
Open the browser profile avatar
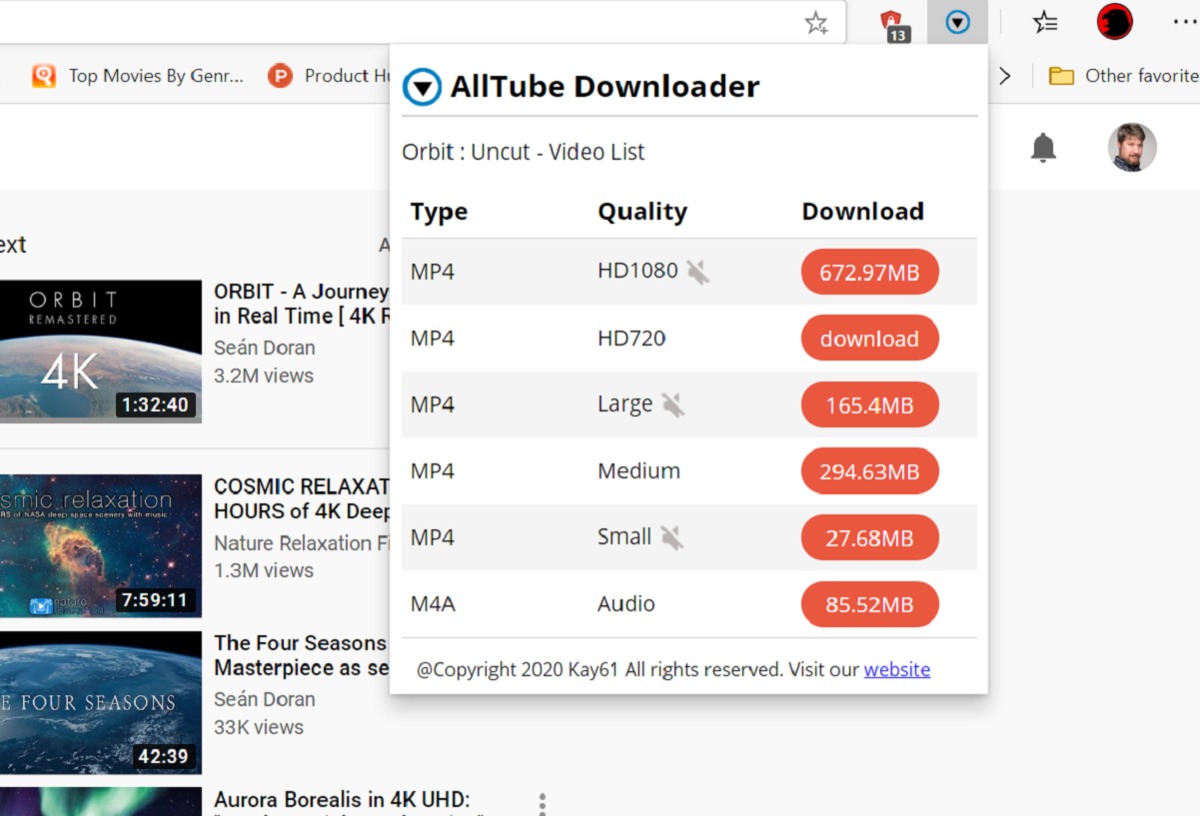coord(1114,22)
